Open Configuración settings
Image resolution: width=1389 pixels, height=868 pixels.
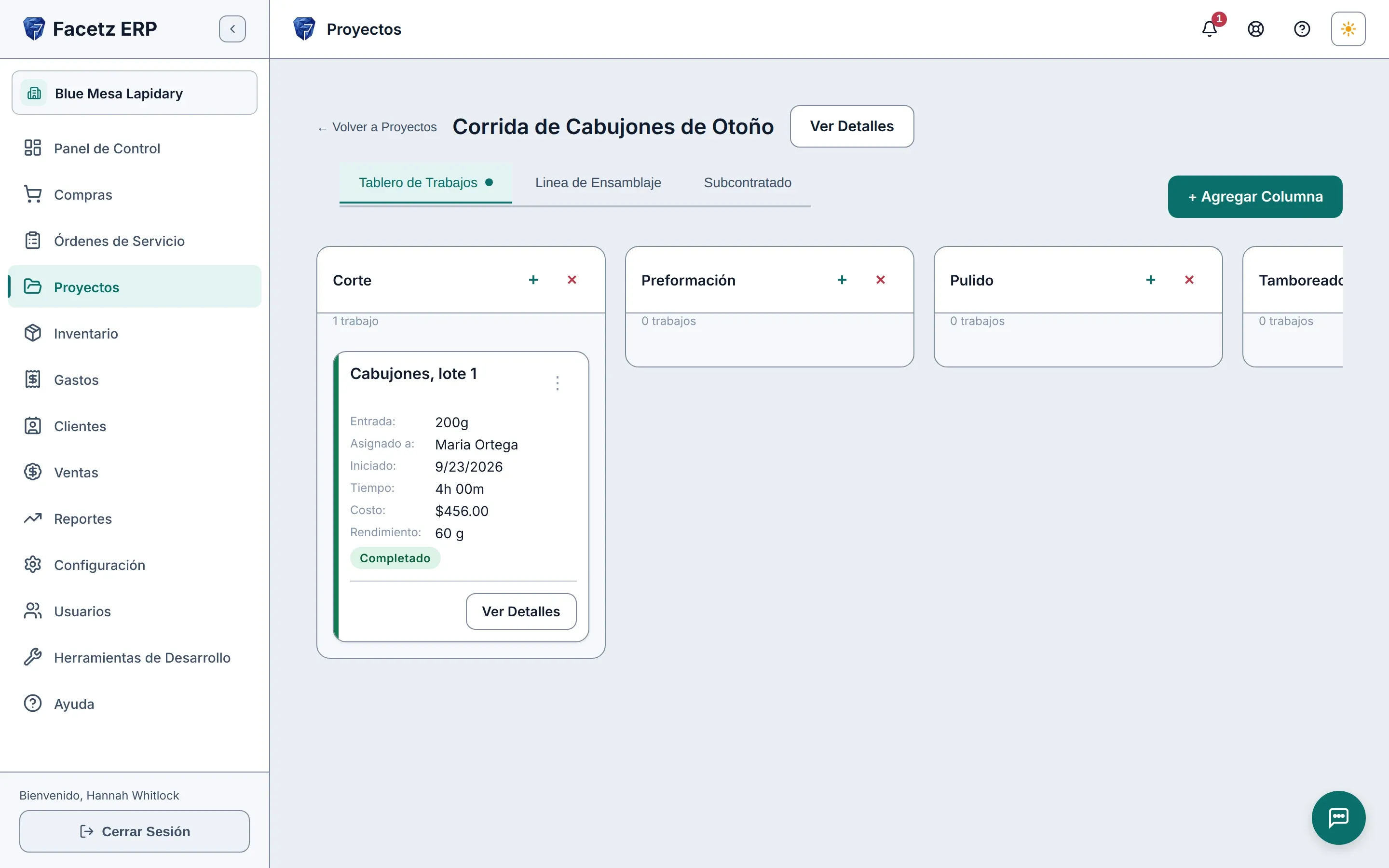pos(134,565)
